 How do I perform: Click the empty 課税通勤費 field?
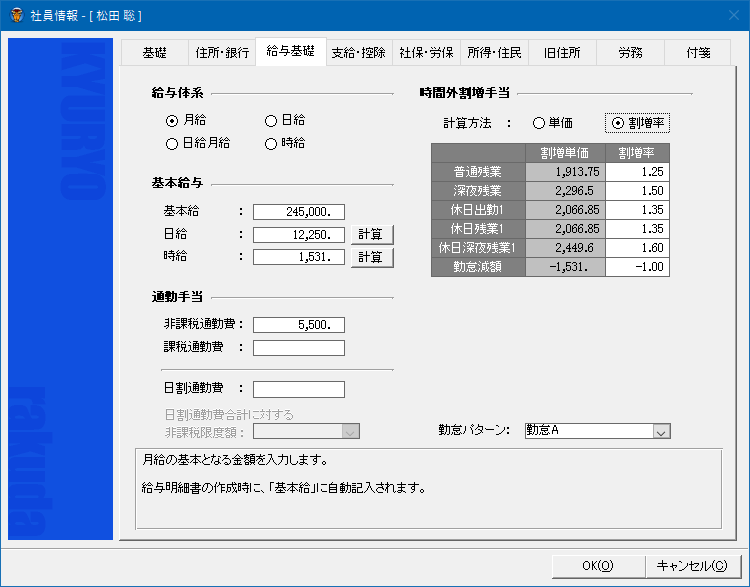coord(299,348)
